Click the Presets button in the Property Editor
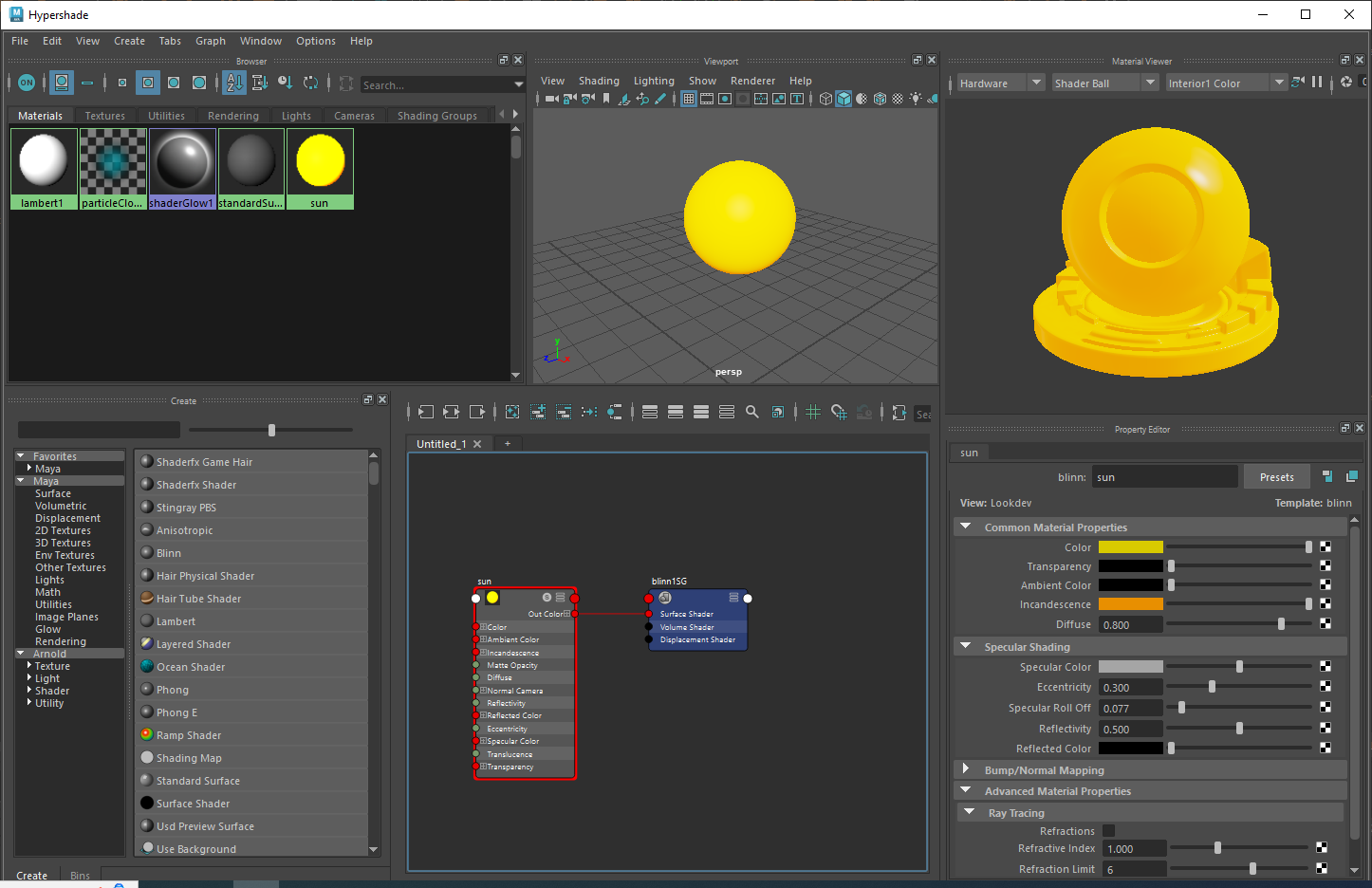This screenshot has height=888, width=1372. click(1276, 476)
